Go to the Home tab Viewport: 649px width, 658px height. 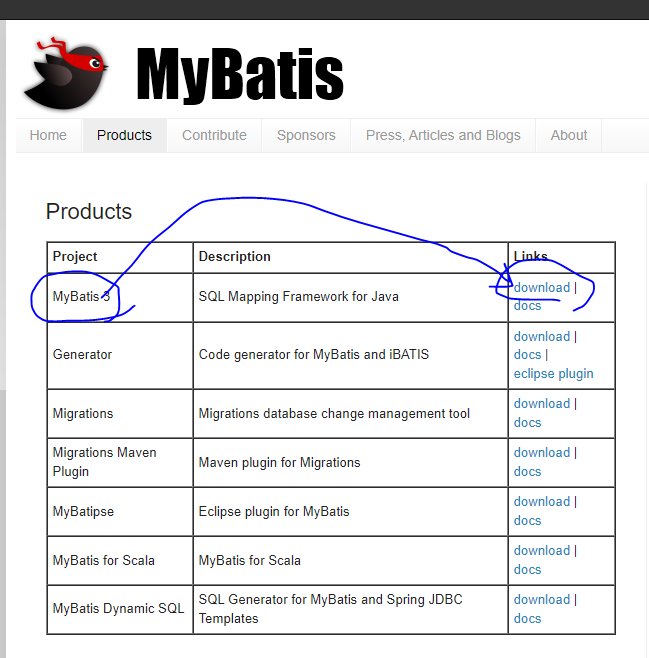point(48,135)
